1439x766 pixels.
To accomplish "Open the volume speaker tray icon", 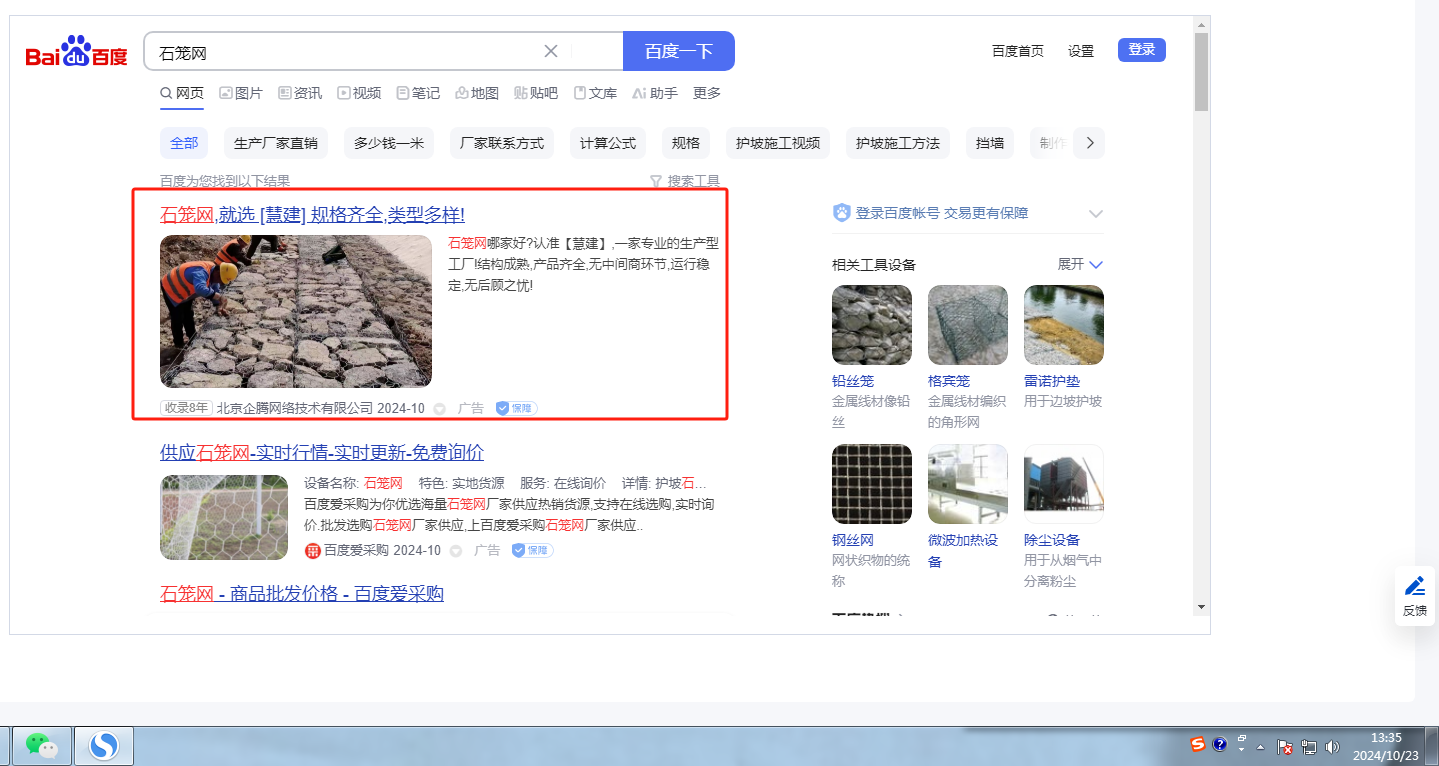I will (x=1332, y=747).
